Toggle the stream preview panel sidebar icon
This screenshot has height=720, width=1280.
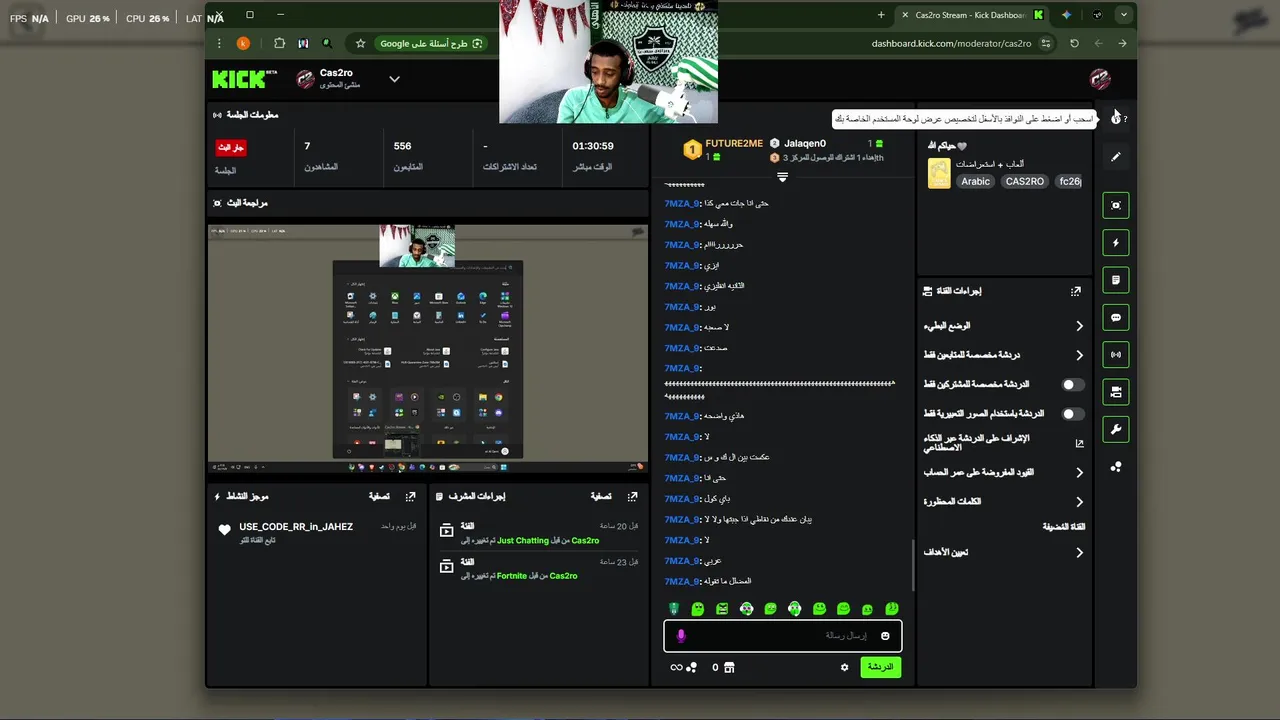pyautogui.click(x=1116, y=205)
